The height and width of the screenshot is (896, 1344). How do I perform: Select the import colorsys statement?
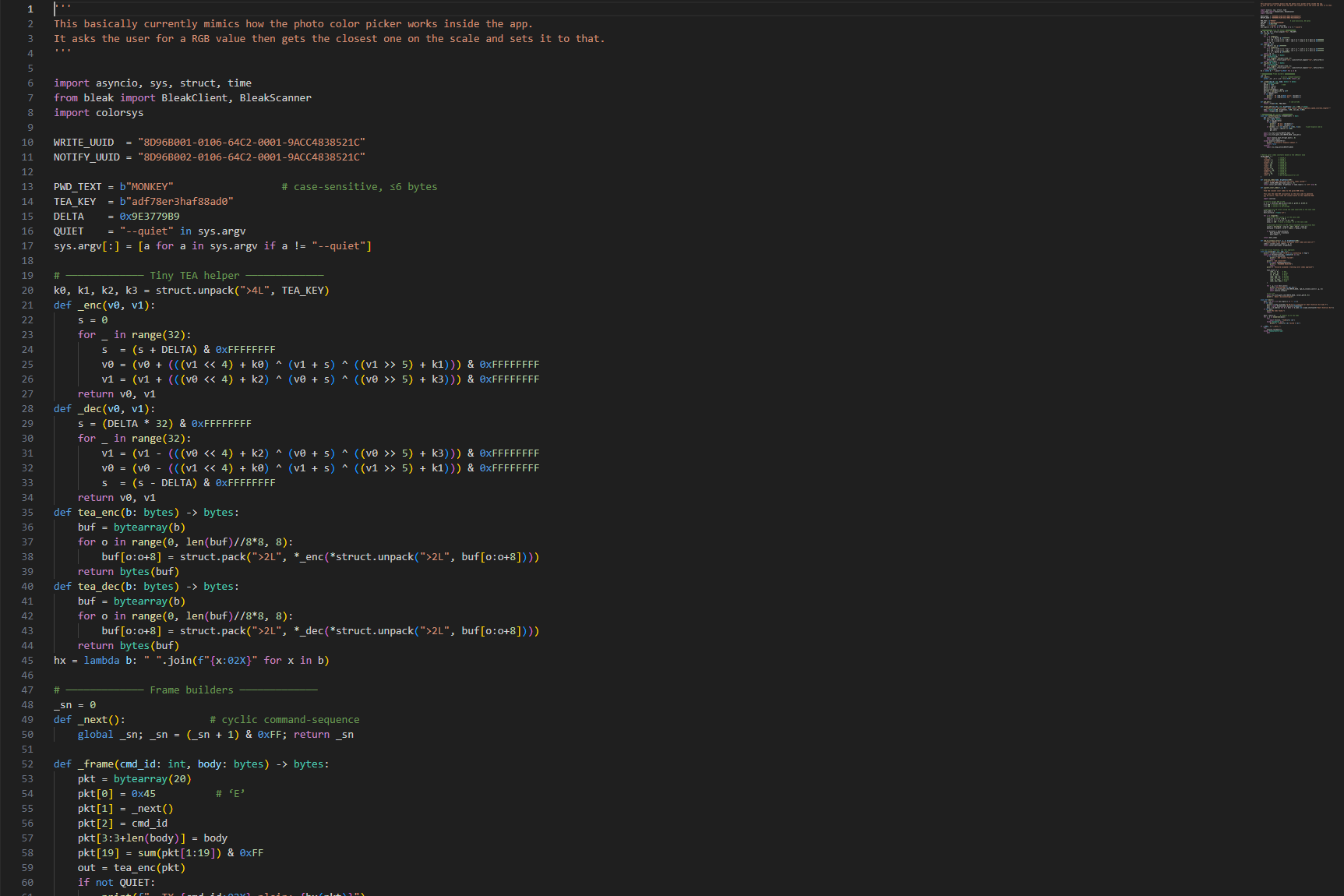(x=98, y=112)
